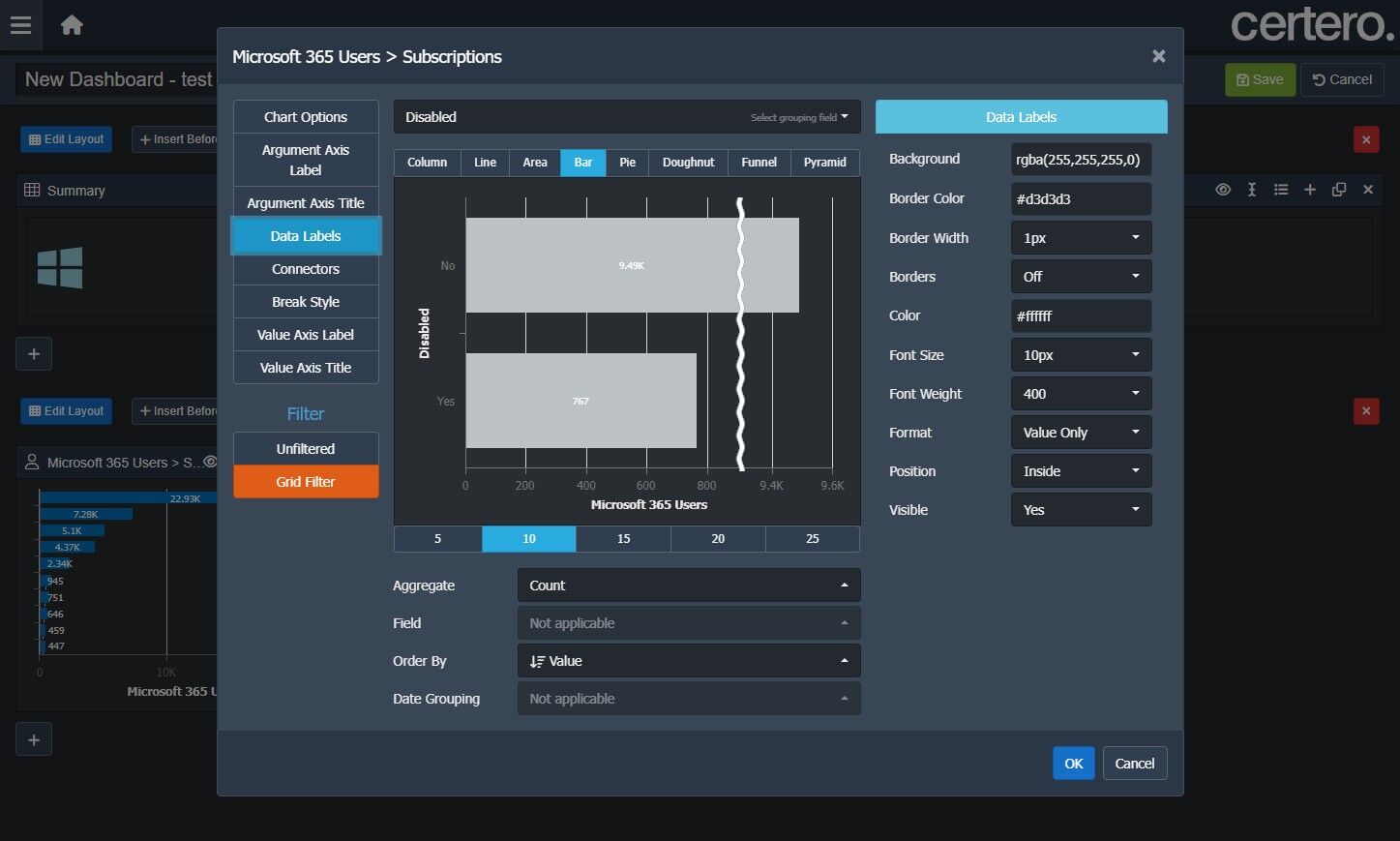Switch chart type to Line
This screenshot has width=1400, height=841.
[x=486, y=163]
